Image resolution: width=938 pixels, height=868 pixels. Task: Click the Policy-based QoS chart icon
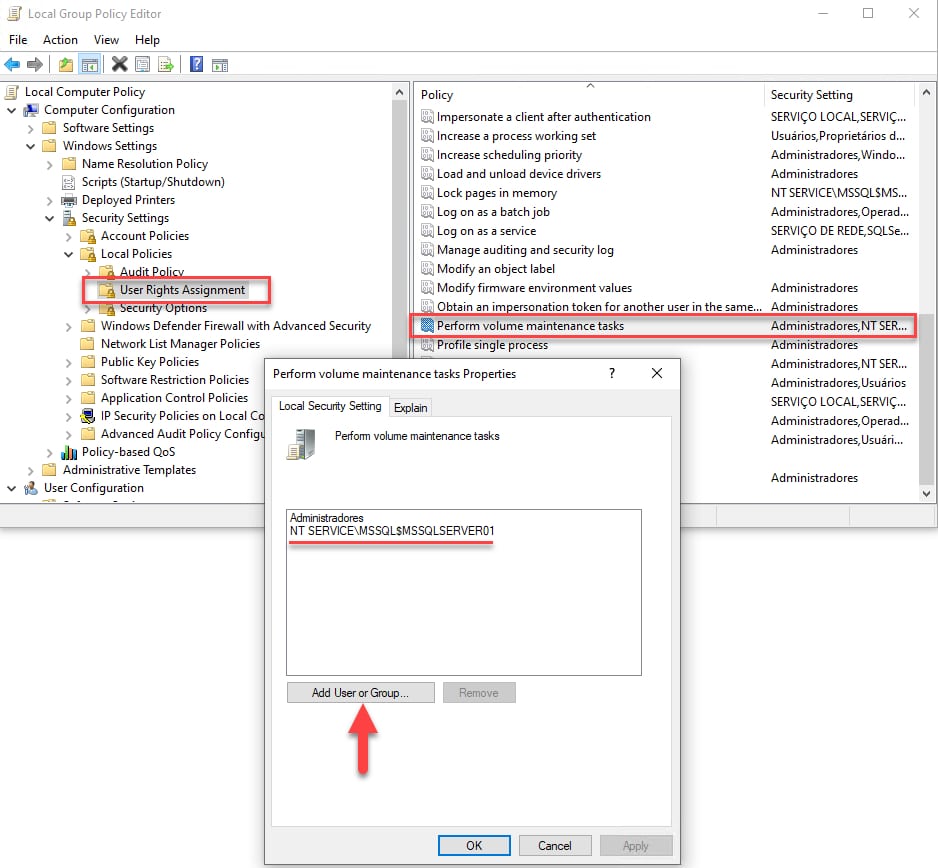[x=69, y=452]
